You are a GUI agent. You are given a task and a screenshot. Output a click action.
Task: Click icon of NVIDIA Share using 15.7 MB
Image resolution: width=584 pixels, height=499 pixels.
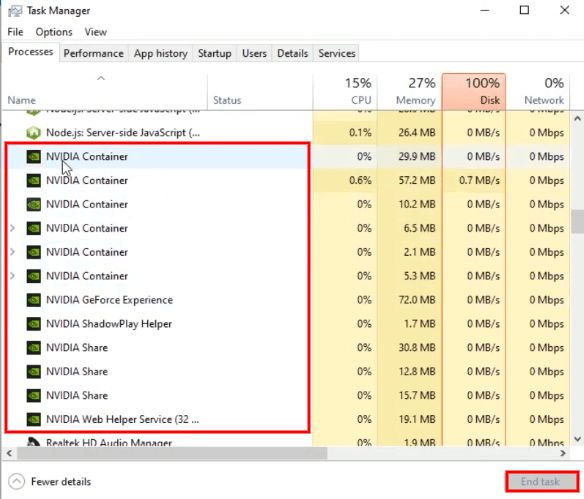click(x=34, y=395)
